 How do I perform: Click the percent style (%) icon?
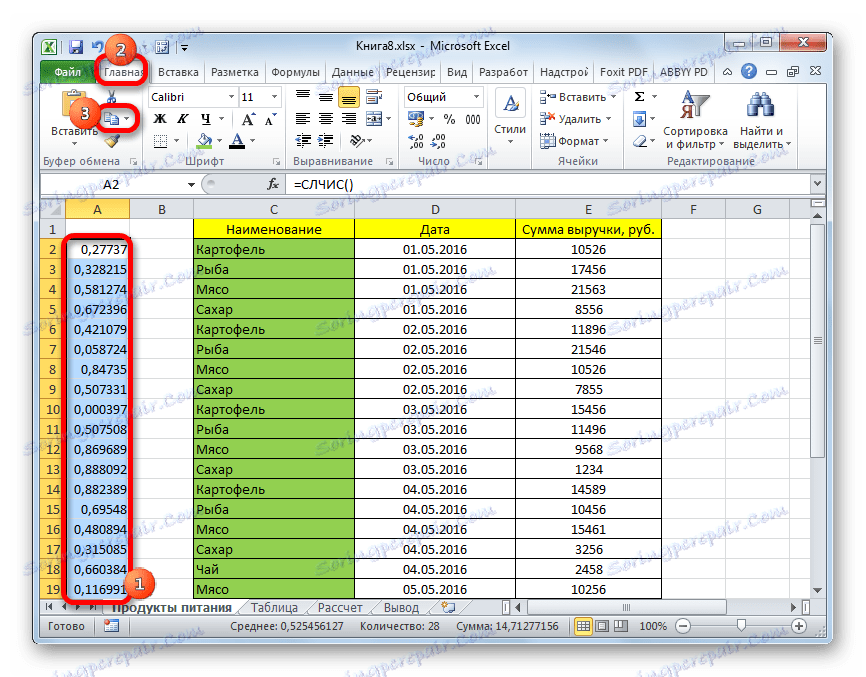tap(448, 118)
